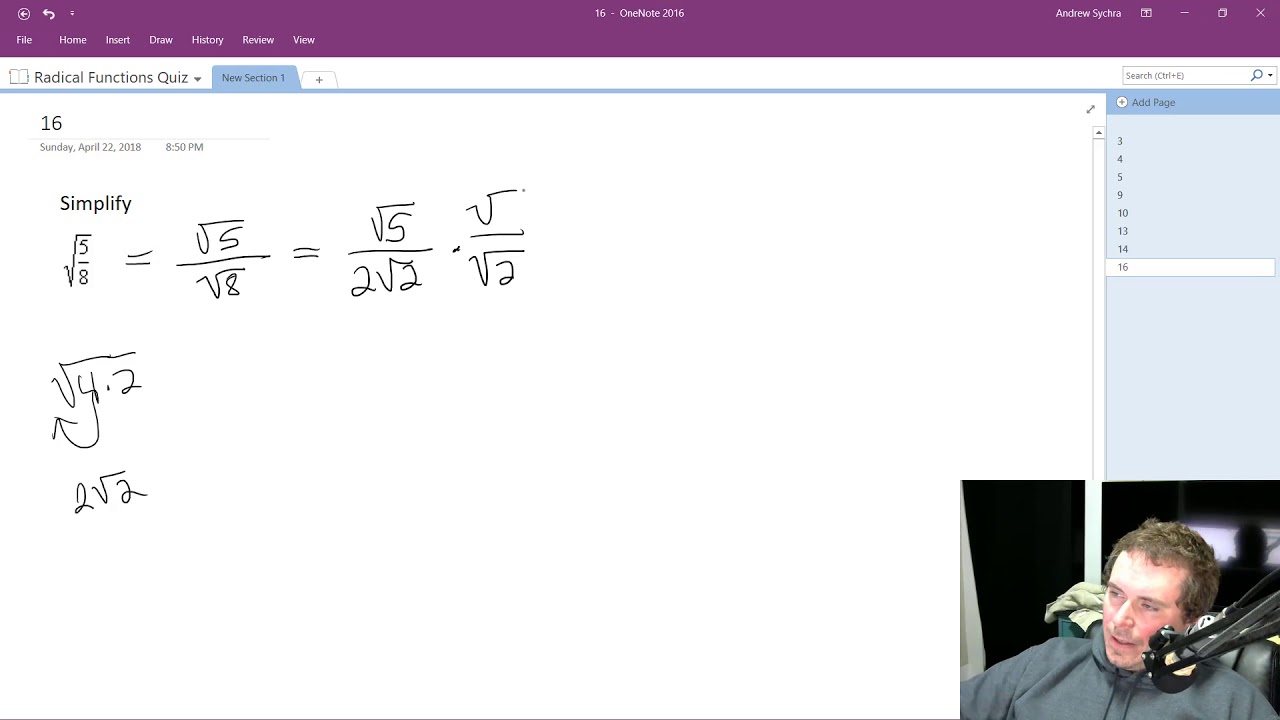The height and width of the screenshot is (720, 1280).
Task: Click the Back arrow icon in title bar
Action: click(x=24, y=13)
